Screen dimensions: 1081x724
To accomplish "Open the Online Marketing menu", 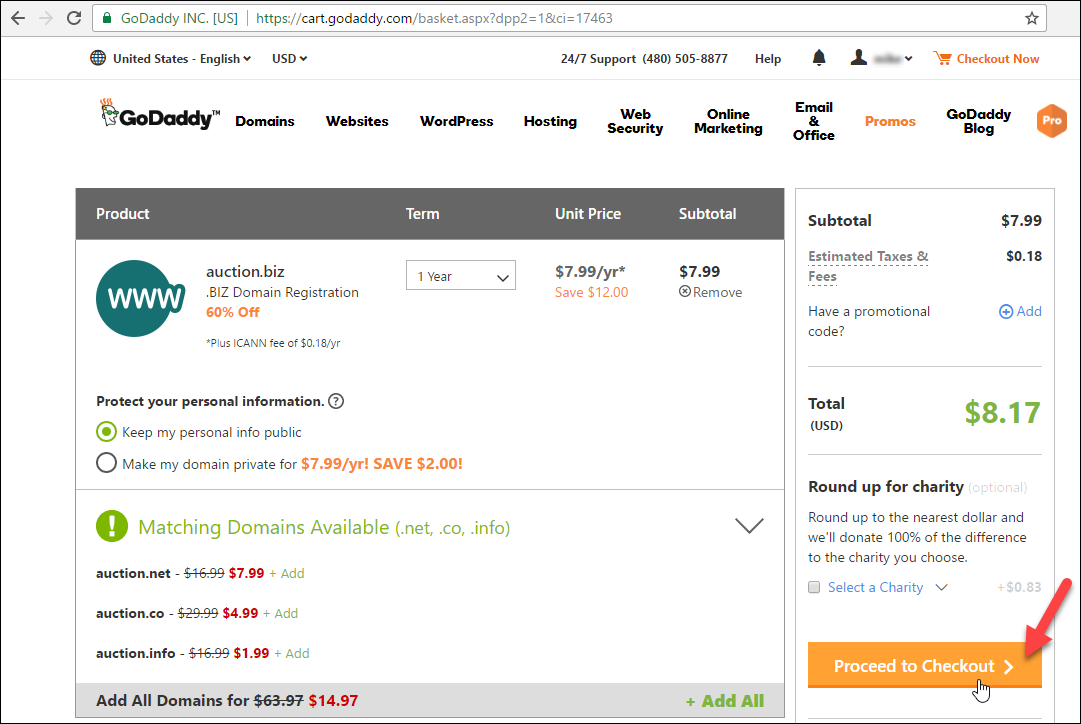I will point(728,121).
